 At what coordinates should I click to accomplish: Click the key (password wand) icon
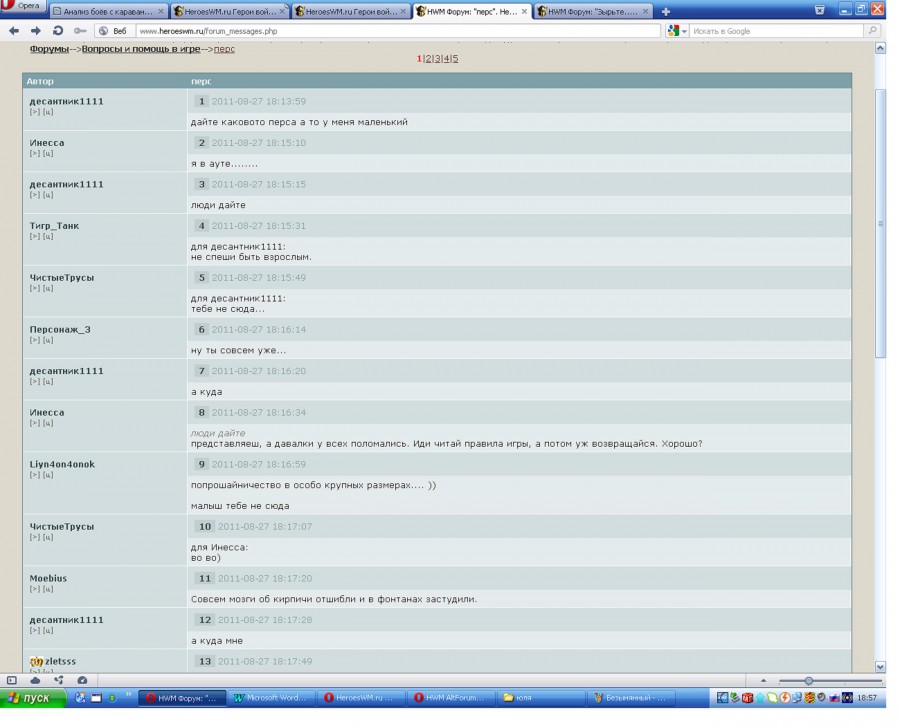click(x=80, y=31)
